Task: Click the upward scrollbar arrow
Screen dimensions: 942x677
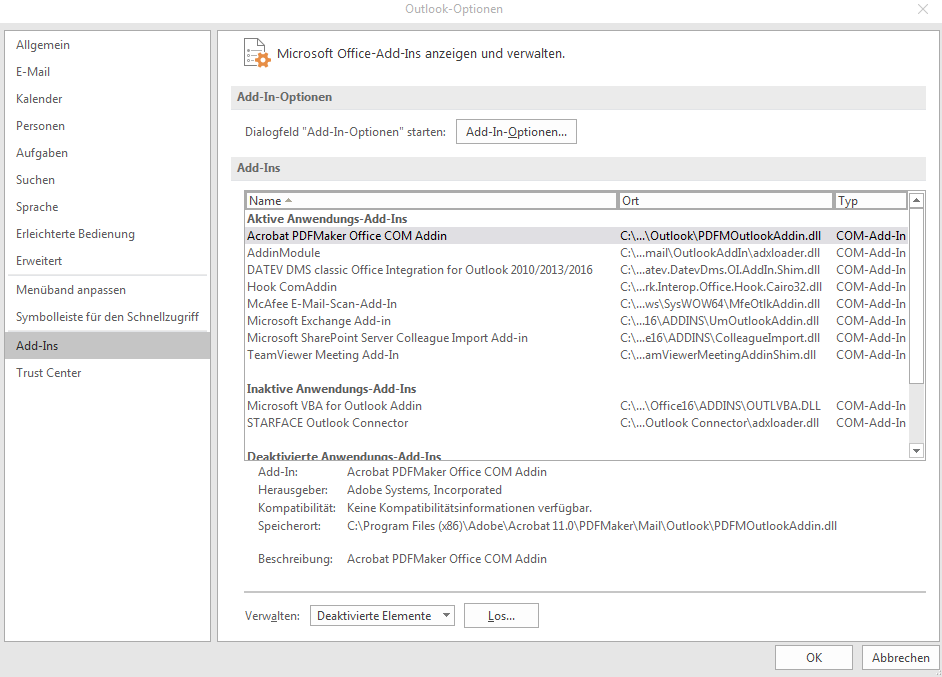Action: point(916,199)
